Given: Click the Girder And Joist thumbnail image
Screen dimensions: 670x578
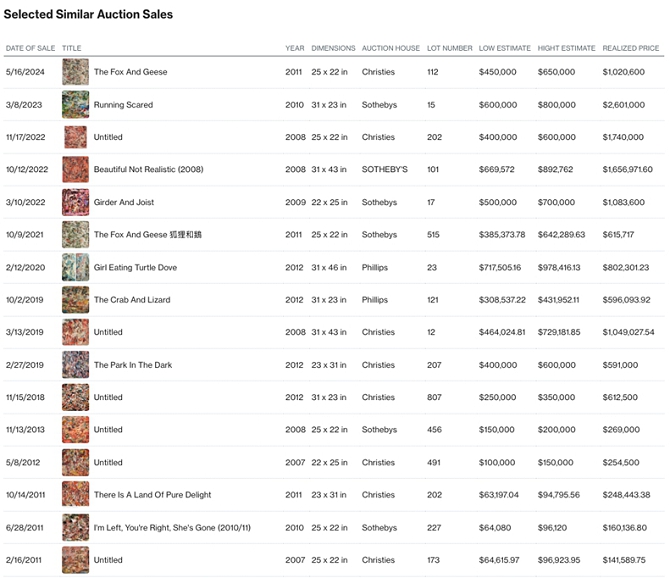Looking at the screenshot, I should click(x=75, y=202).
